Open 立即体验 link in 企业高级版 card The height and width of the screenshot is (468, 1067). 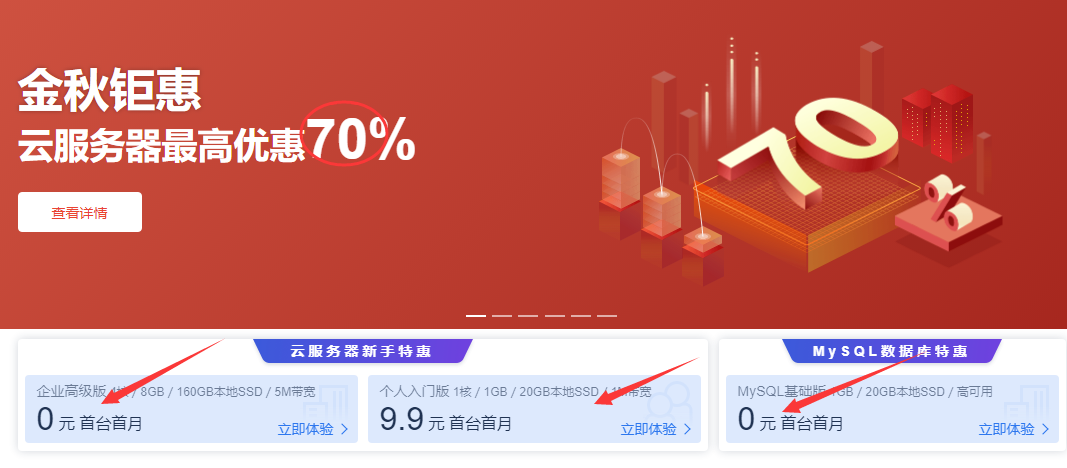[x=306, y=429]
